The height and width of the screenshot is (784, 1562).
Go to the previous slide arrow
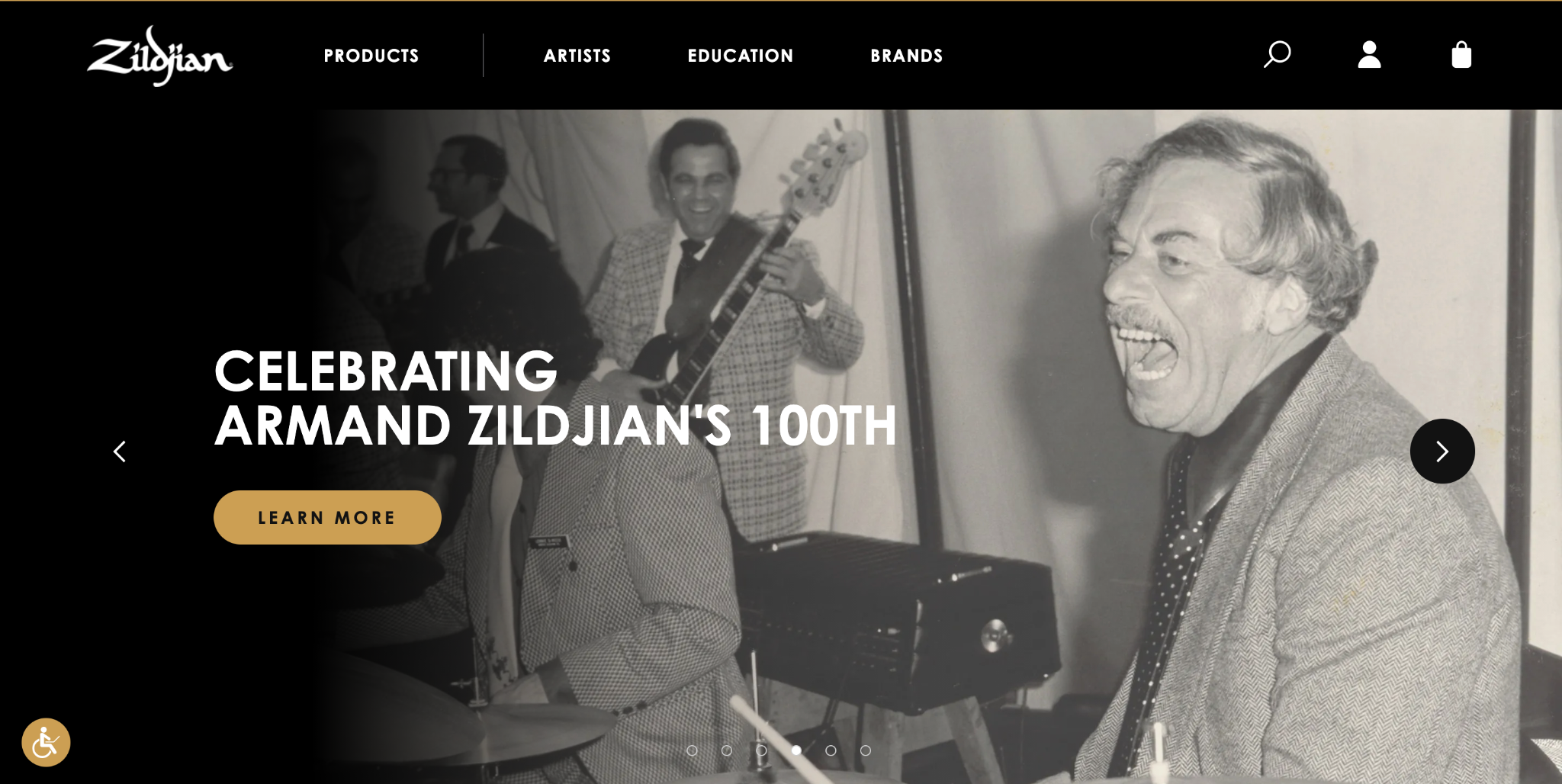click(120, 451)
